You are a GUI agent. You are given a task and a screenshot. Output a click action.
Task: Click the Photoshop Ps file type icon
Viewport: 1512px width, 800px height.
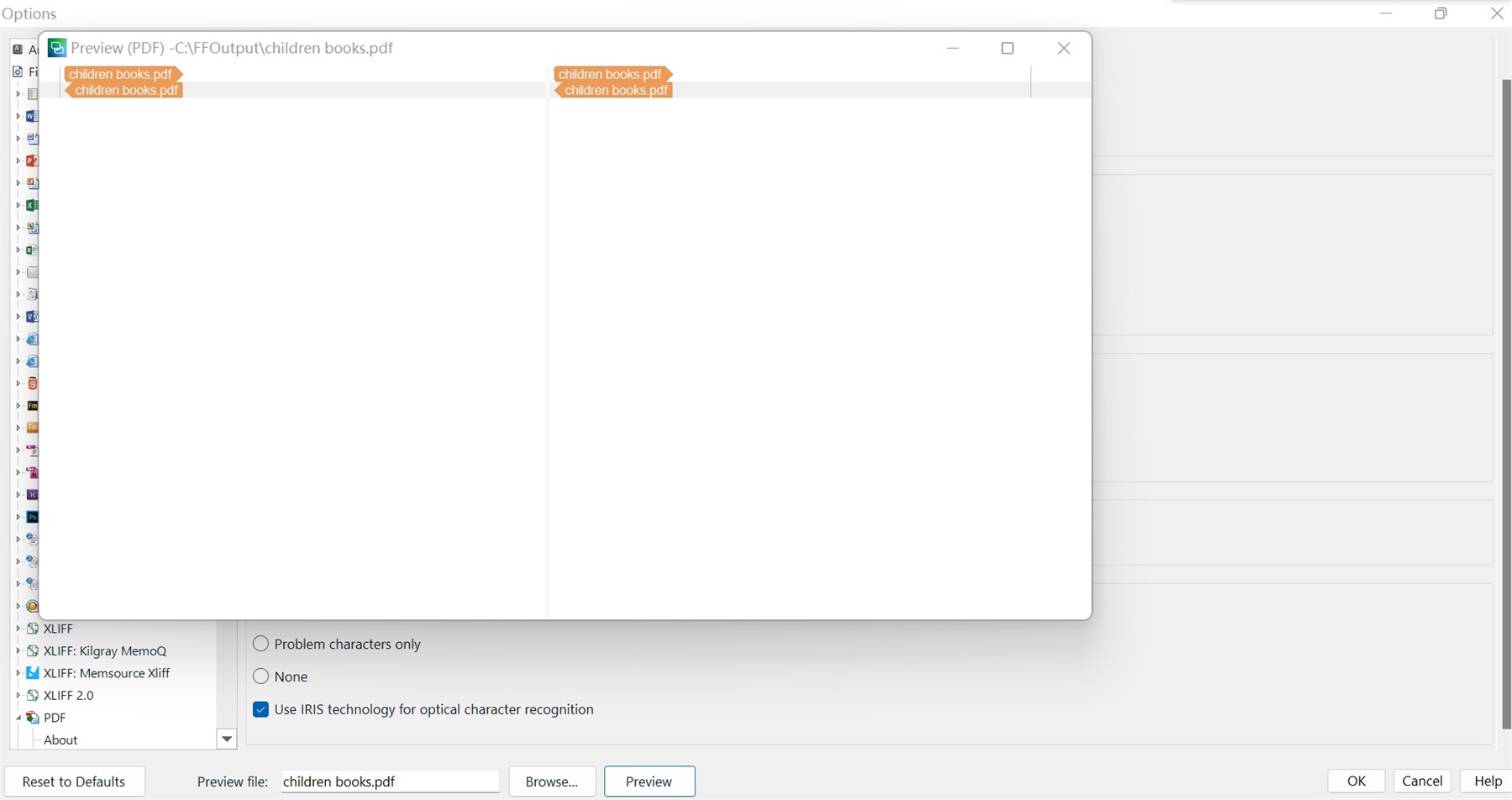coord(32,517)
